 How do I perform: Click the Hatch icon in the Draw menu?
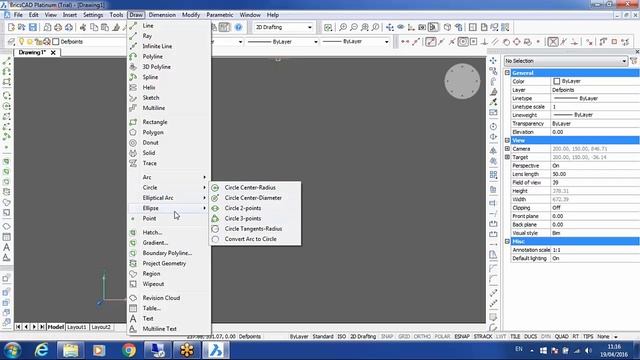pos(133,232)
